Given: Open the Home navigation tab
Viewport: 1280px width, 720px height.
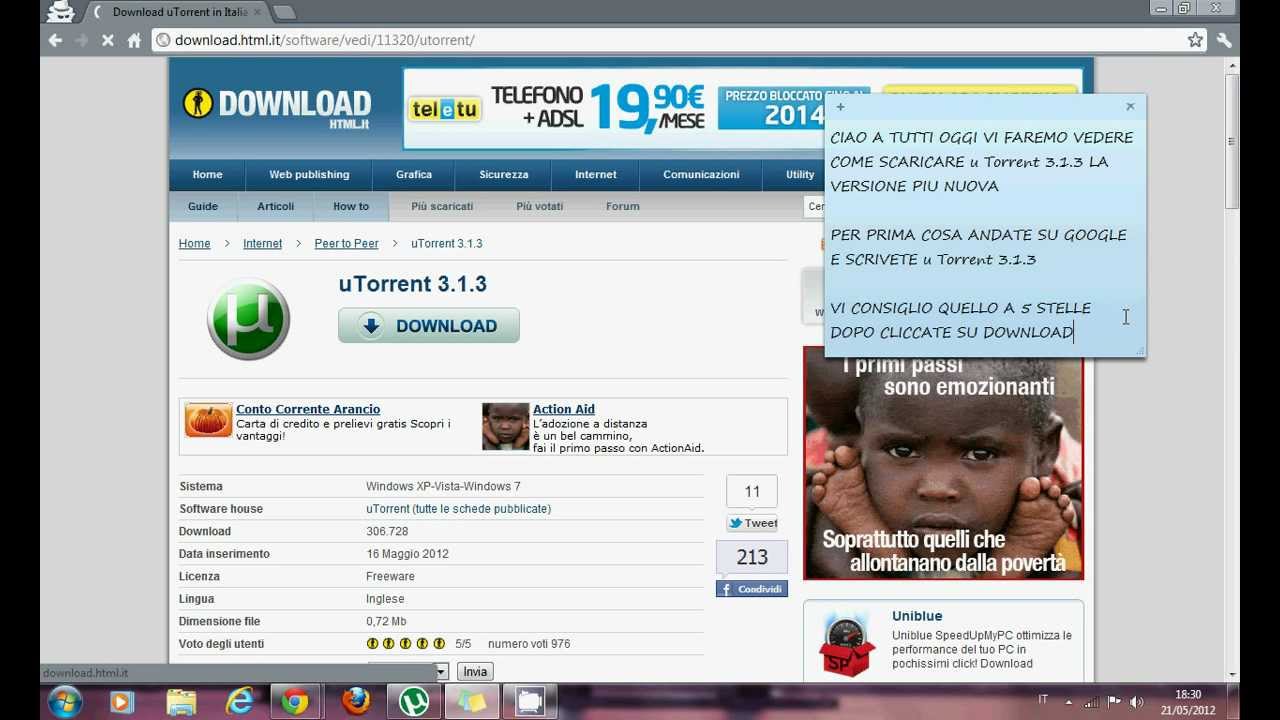Looking at the screenshot, I should coord(207,174).
